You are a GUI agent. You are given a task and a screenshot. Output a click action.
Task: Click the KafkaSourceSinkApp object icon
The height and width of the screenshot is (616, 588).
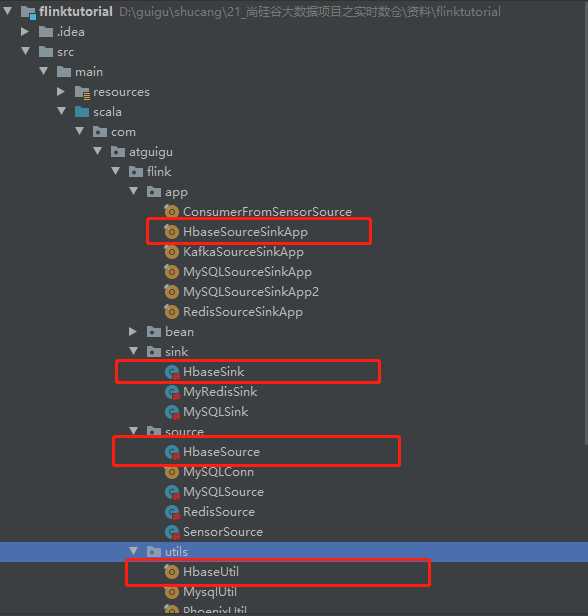coord(172,252)
